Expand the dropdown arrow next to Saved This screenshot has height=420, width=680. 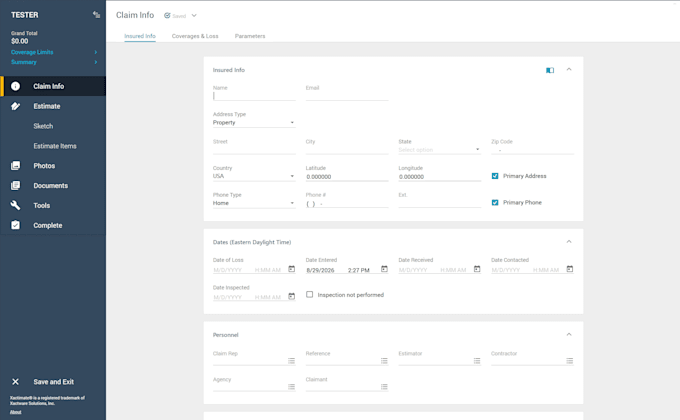pos(194,15)
